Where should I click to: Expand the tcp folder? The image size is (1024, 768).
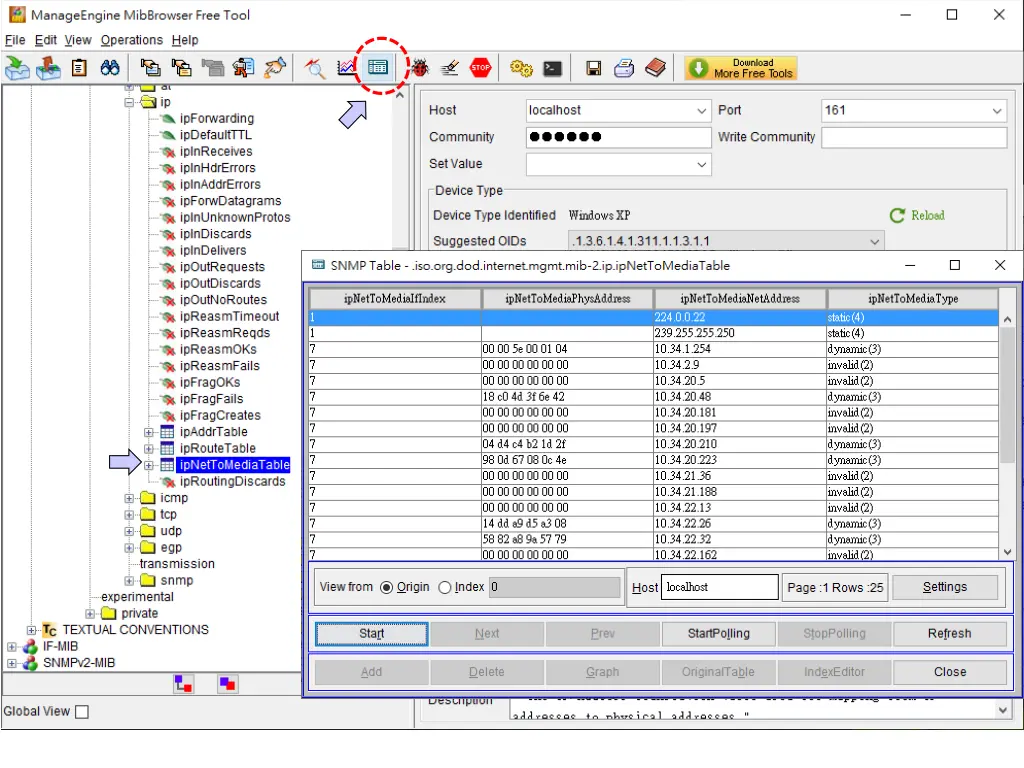(129, 515)
